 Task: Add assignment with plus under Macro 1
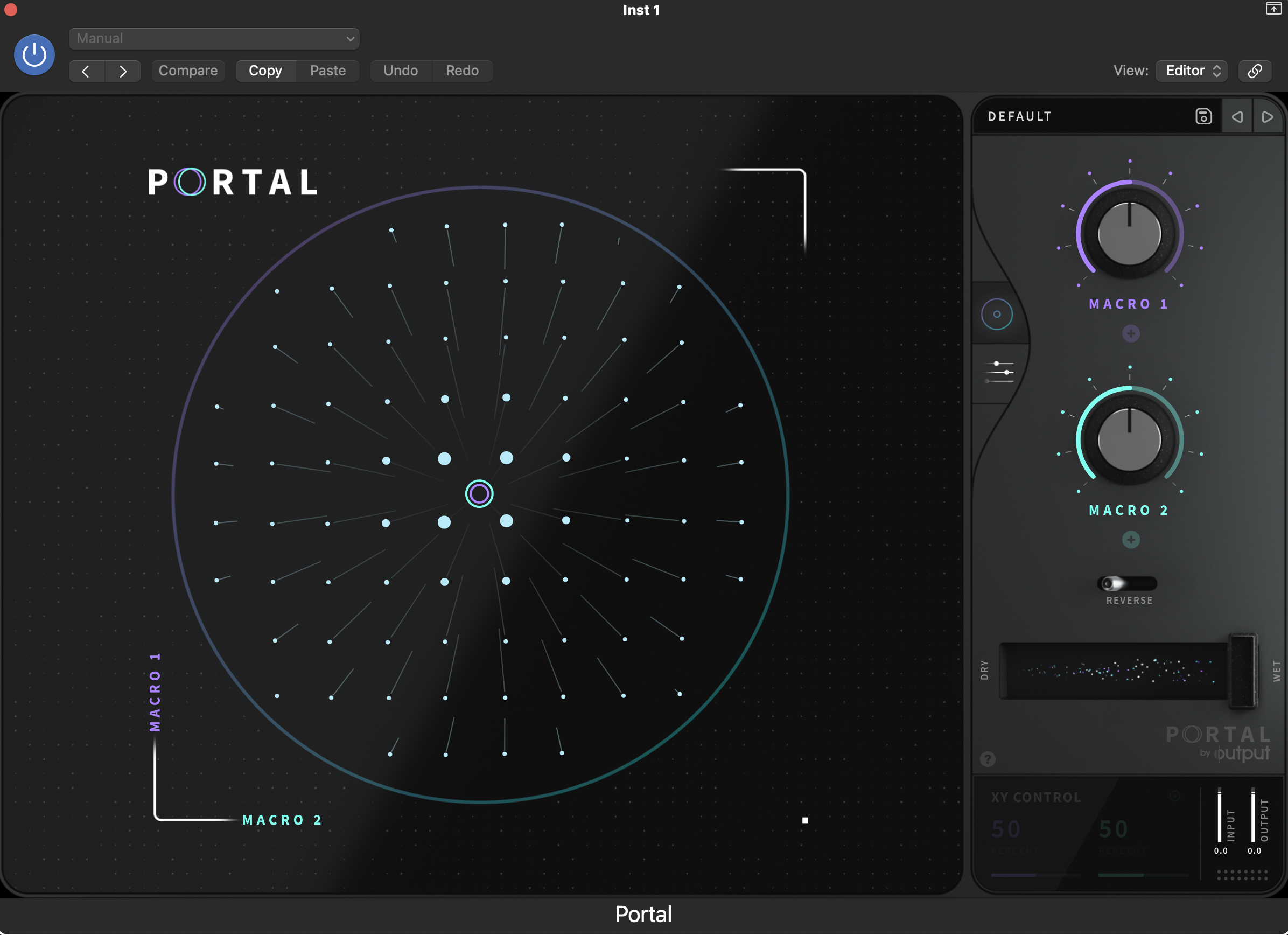[x=1131, y=333]
